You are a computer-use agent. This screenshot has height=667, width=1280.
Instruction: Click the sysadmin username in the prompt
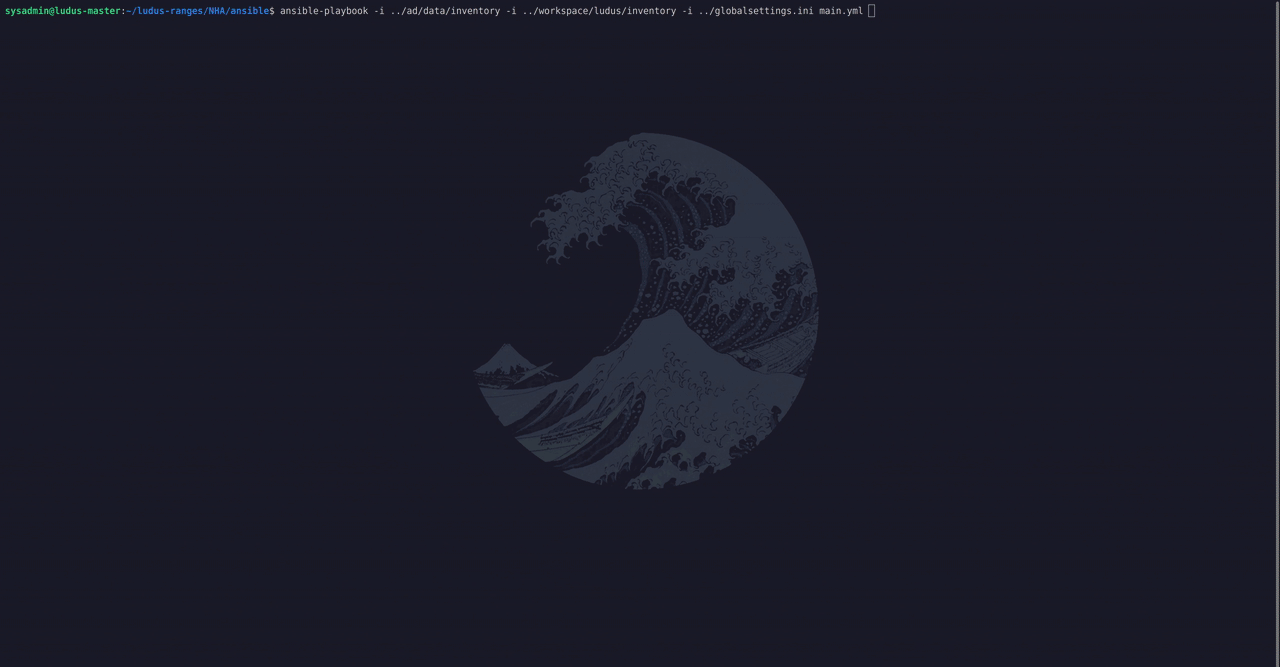pos(27,11)
